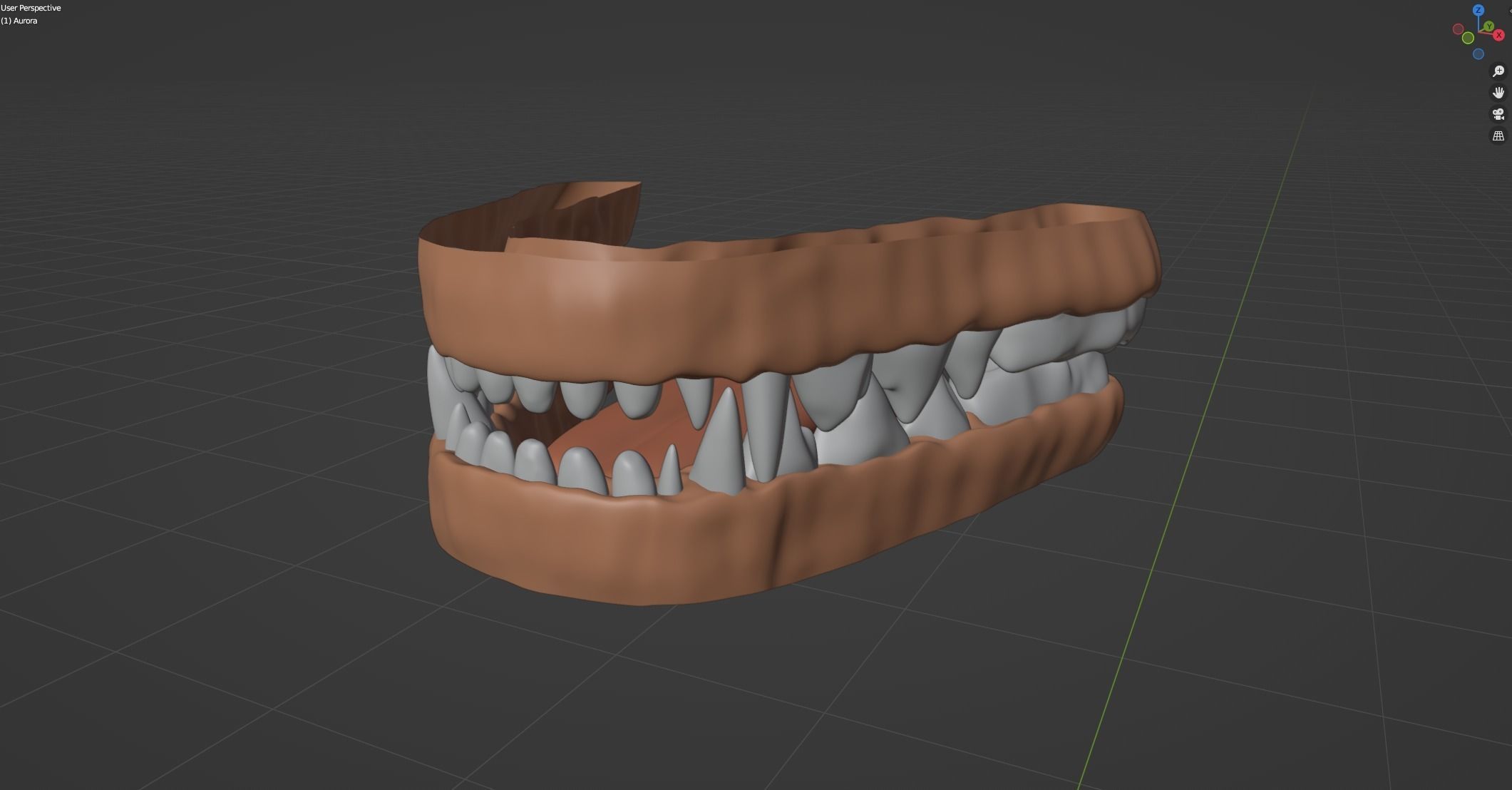Toggle the camera view icon
The width and height of the screenshot is (1512, 790).
tap(1498, 114)
